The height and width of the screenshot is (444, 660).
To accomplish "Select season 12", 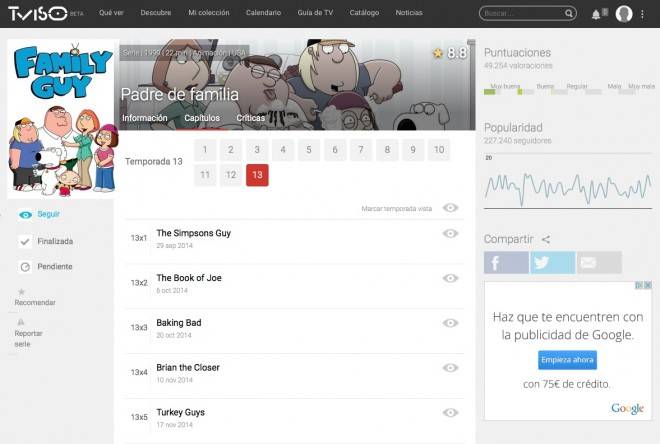I will point(231,175).
